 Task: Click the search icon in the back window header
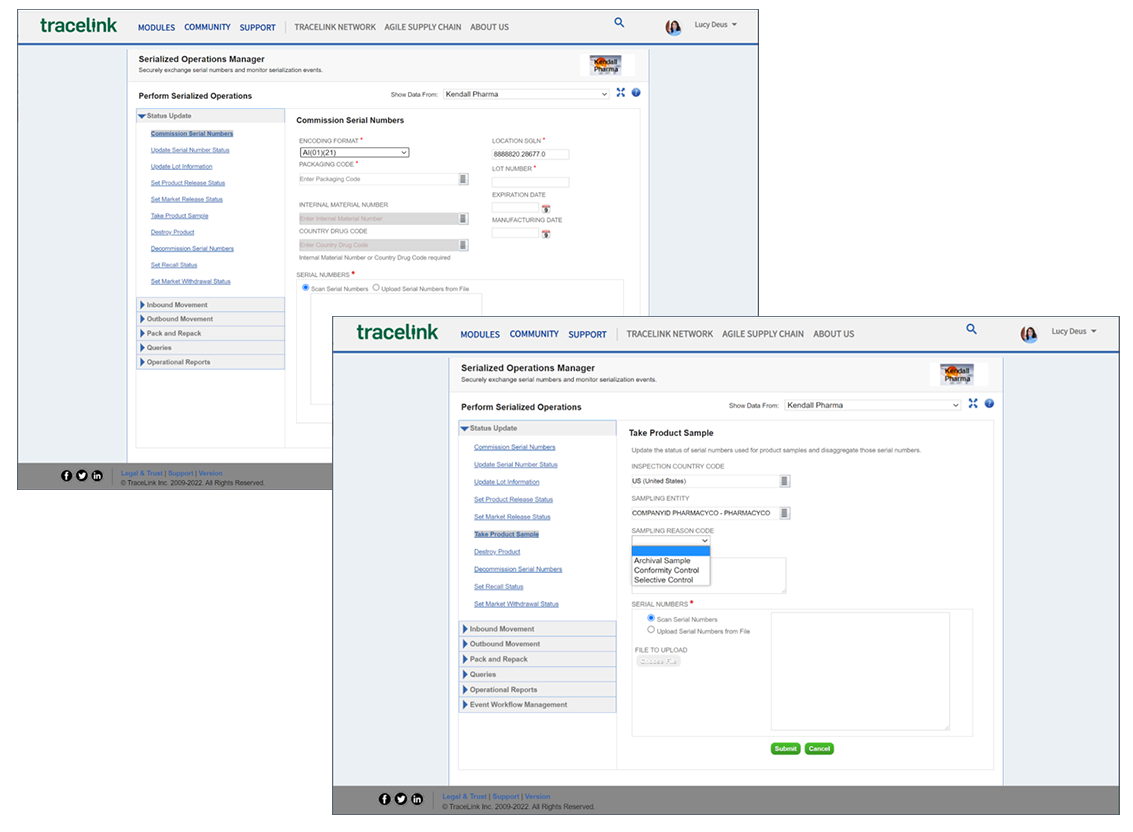point(619,22)
